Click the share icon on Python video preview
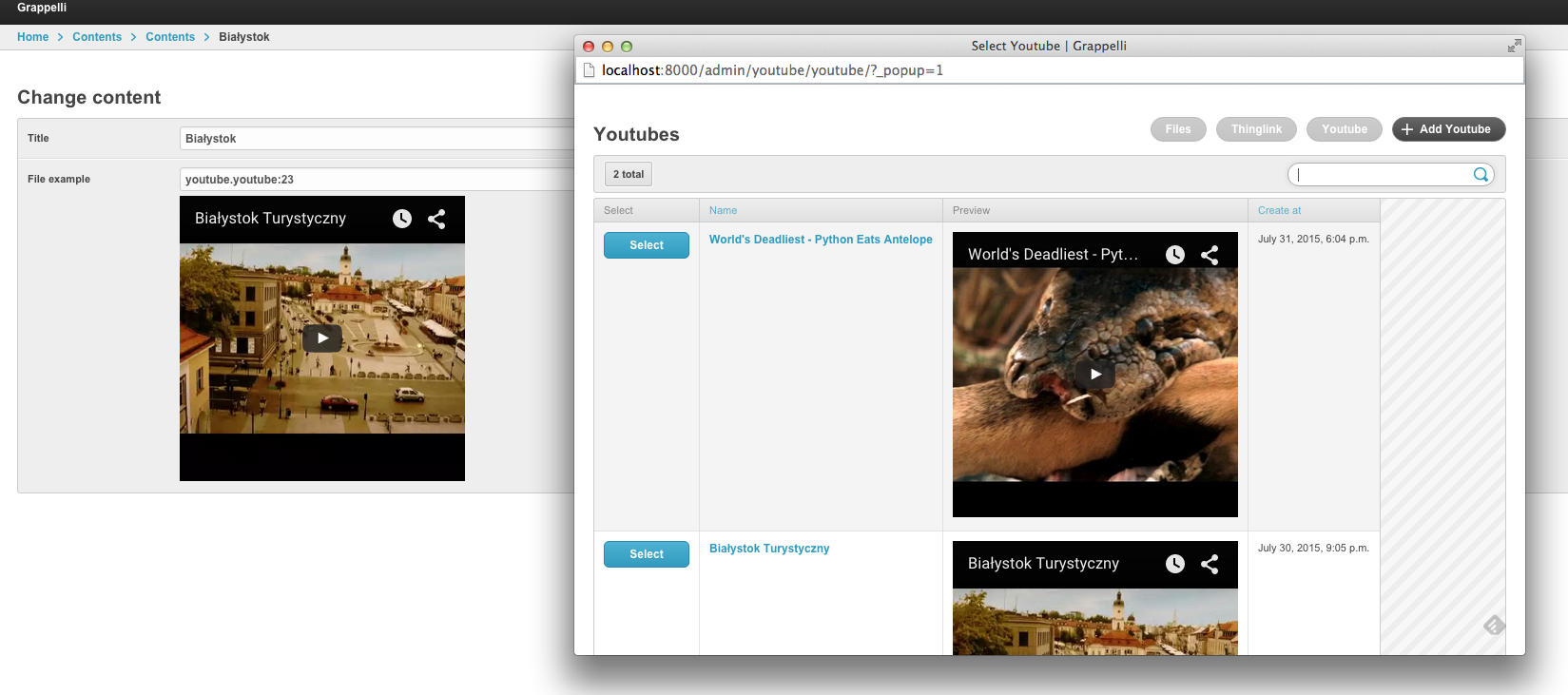The image size is (1568, 695). (x=1210, y=255)
